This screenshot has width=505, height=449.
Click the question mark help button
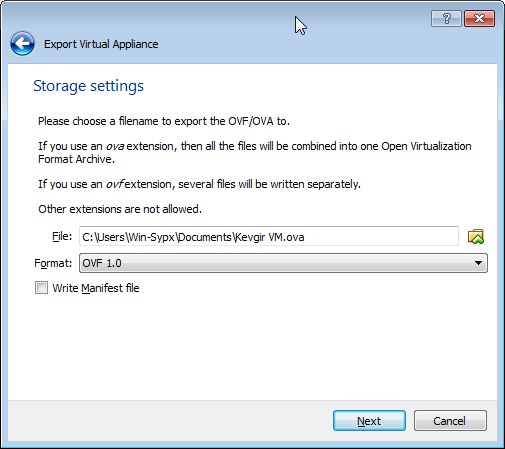446,18
